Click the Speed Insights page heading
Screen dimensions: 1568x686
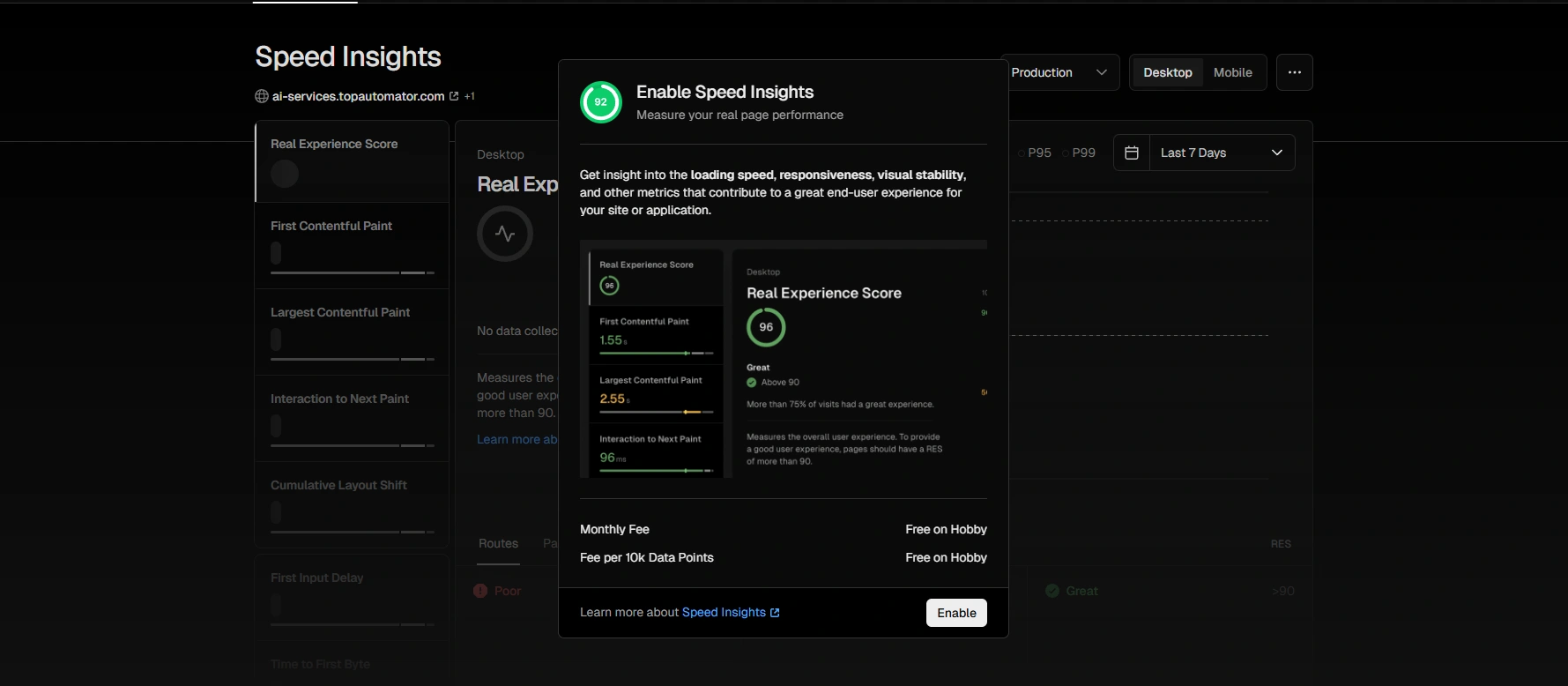click(x=348, y=57)
